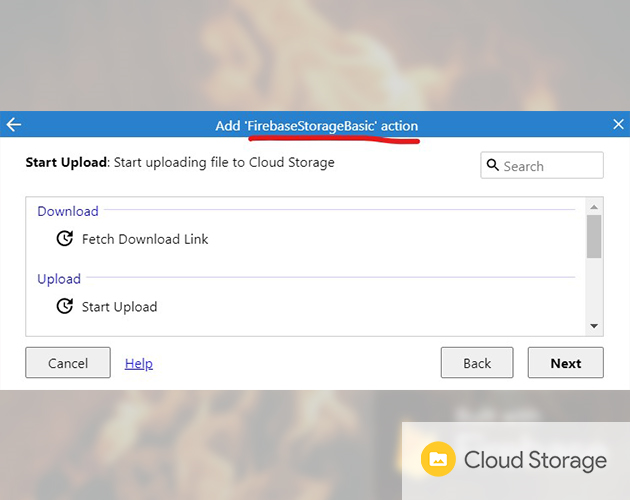Click the Start Upload action icon
Screen dimensions: 630x500
pyautogui.click(x=65, y=306)
